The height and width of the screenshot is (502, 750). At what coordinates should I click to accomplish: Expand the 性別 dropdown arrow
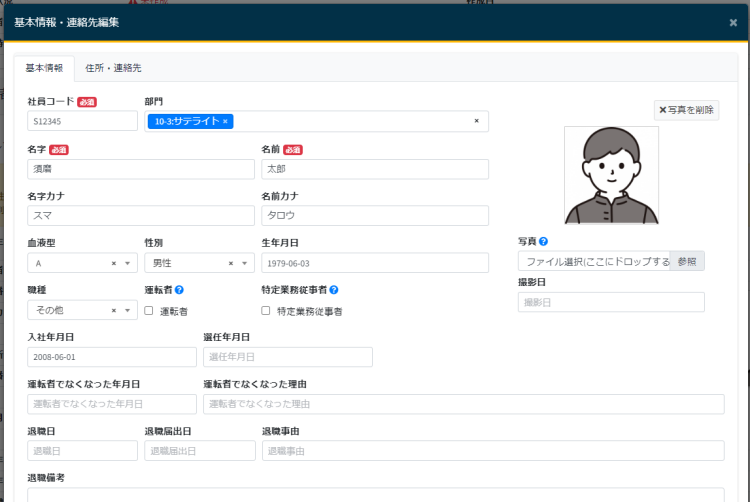pos(245,263)
